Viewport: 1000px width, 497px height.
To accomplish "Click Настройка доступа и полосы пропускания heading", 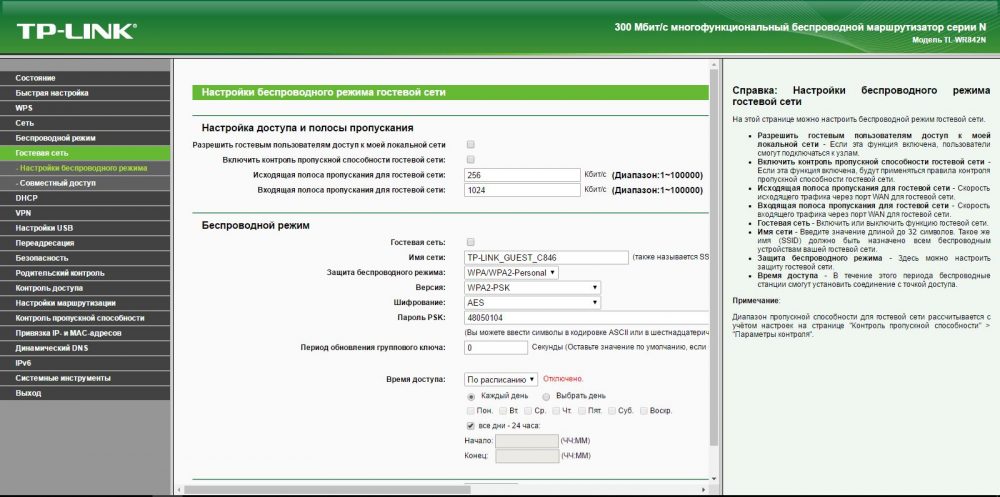I will [307, 128].
